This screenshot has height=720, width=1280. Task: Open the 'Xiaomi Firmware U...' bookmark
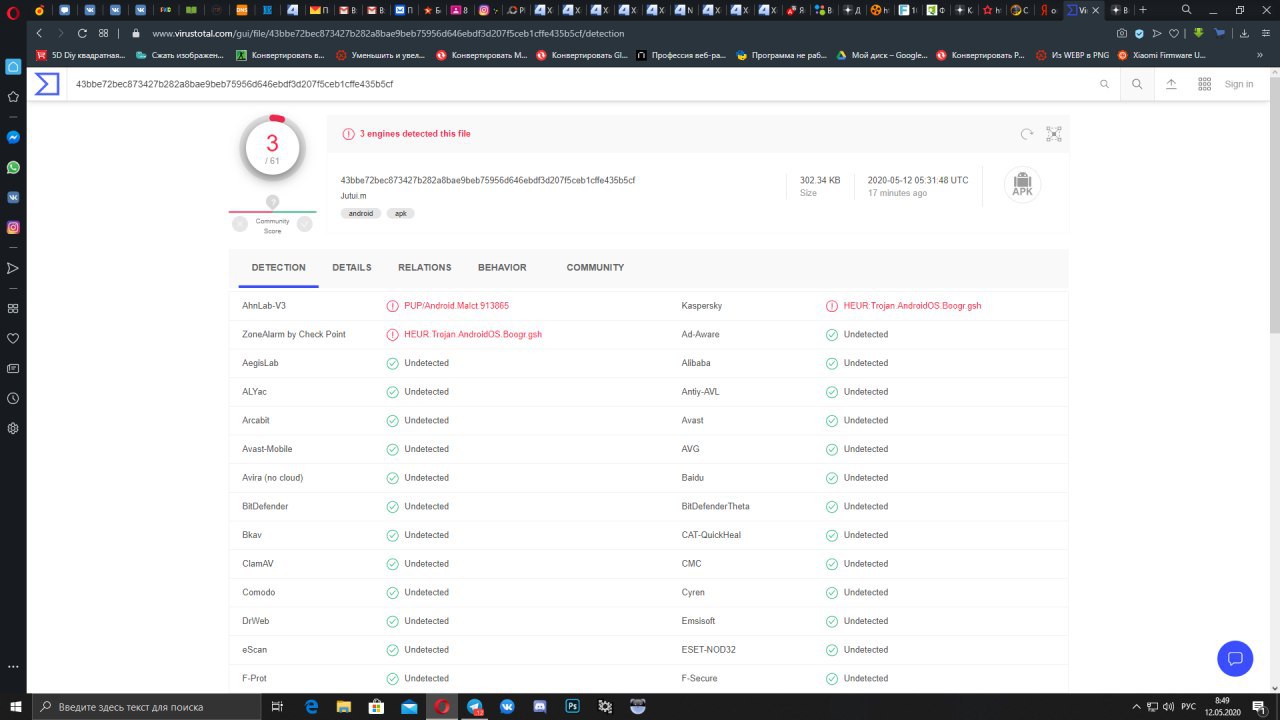[x=1161, y=55]
